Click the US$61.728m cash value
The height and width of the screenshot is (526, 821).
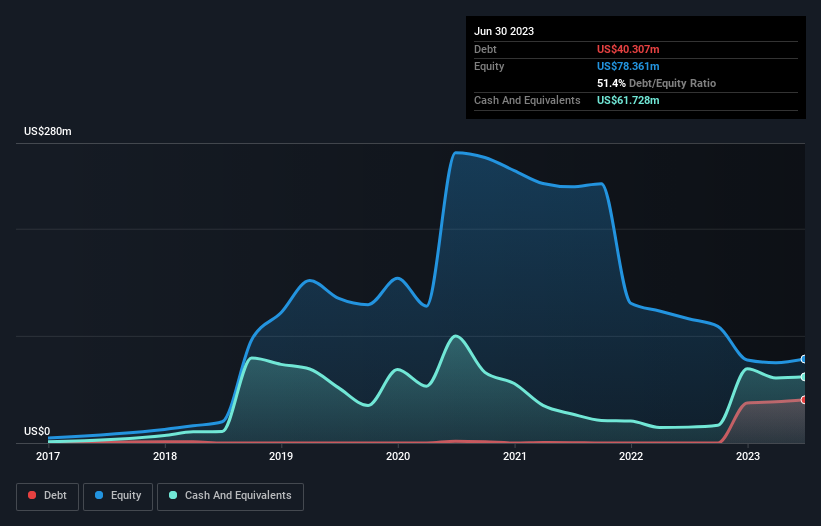tap(628, 100)
